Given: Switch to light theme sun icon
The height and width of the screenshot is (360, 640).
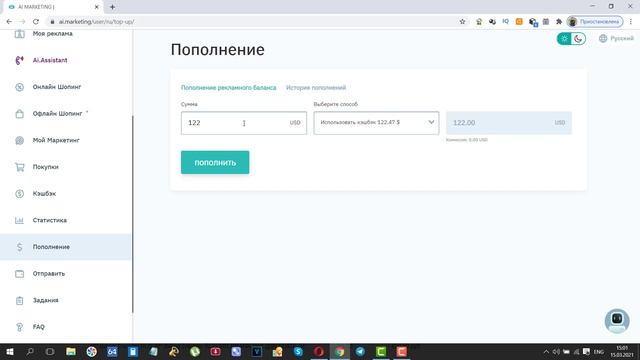Looking at the screenshot, I should pos(564,39).
